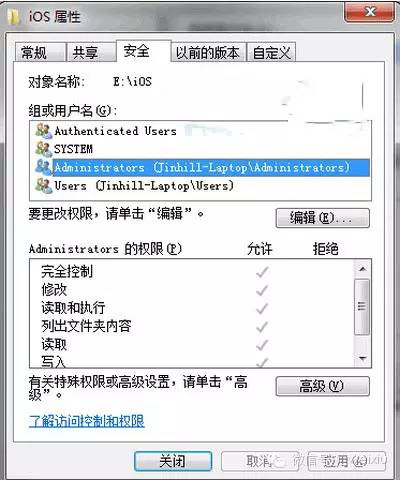This screenshot has width=400, height=480.
Task: Switch to the 以前的版本 tab
Action: [x=208, y=52]
